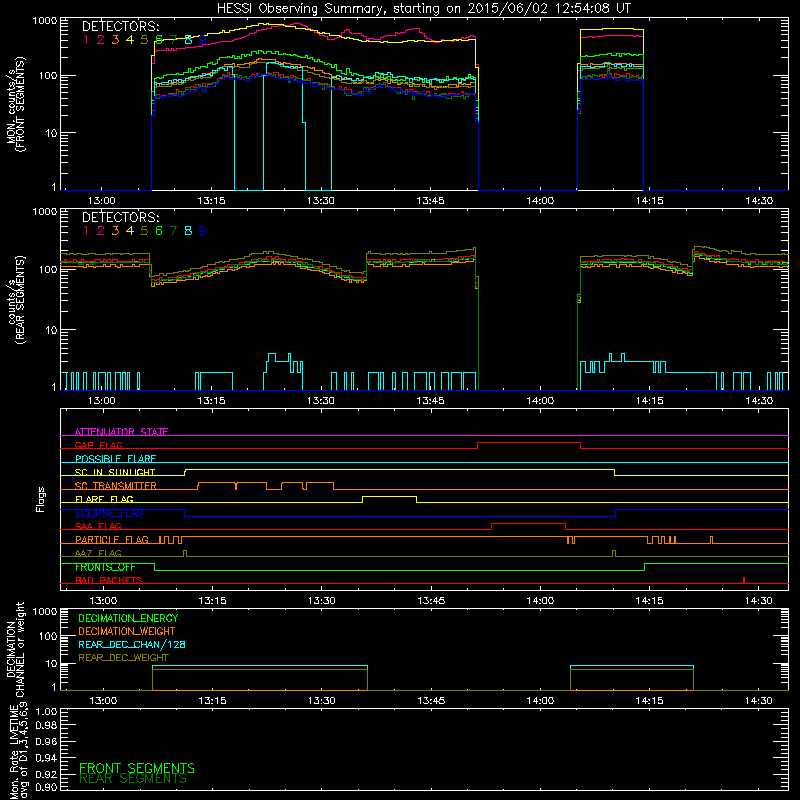
Task: Click the Mon. Rate LIVETIME axis title
Action: pos(18,752)
